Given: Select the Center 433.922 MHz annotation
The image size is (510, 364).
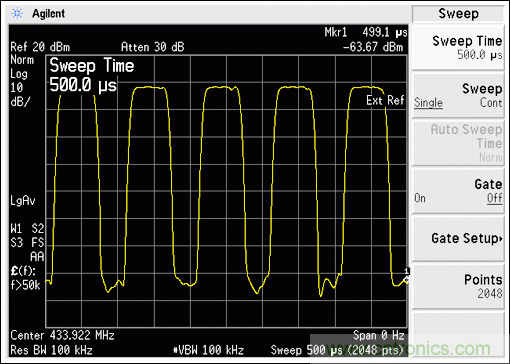Looking at the screenshot, I should tap(62, 335).
